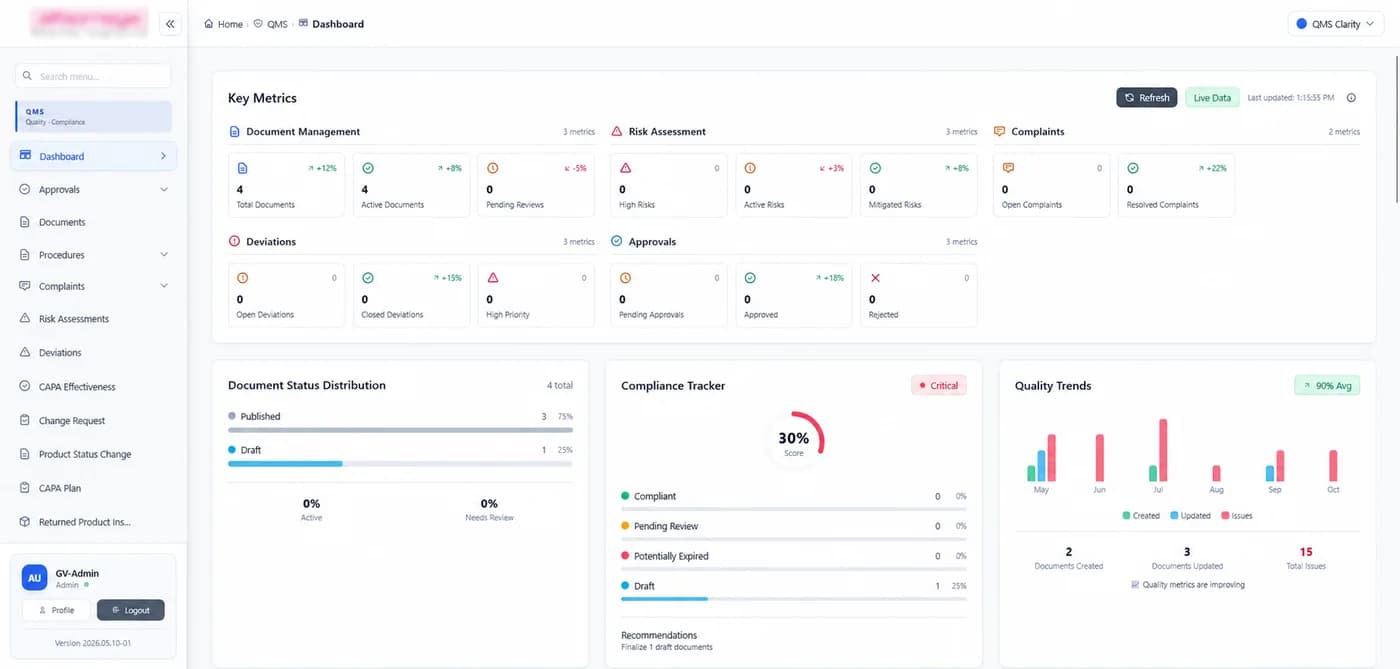Click the Pending Reviews clock icon
This screenshot has width=1400, height=669.
pos(493,168)
